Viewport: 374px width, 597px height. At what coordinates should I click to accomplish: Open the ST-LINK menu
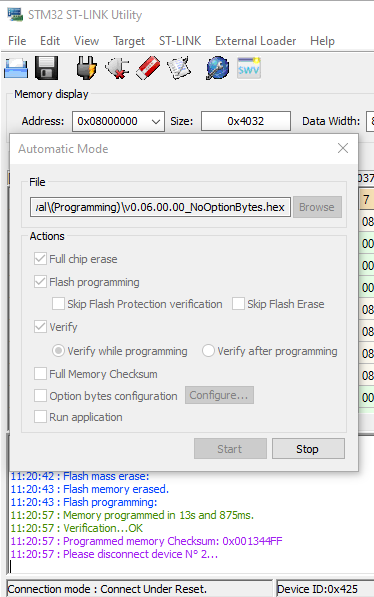click(x=180, y=41)
